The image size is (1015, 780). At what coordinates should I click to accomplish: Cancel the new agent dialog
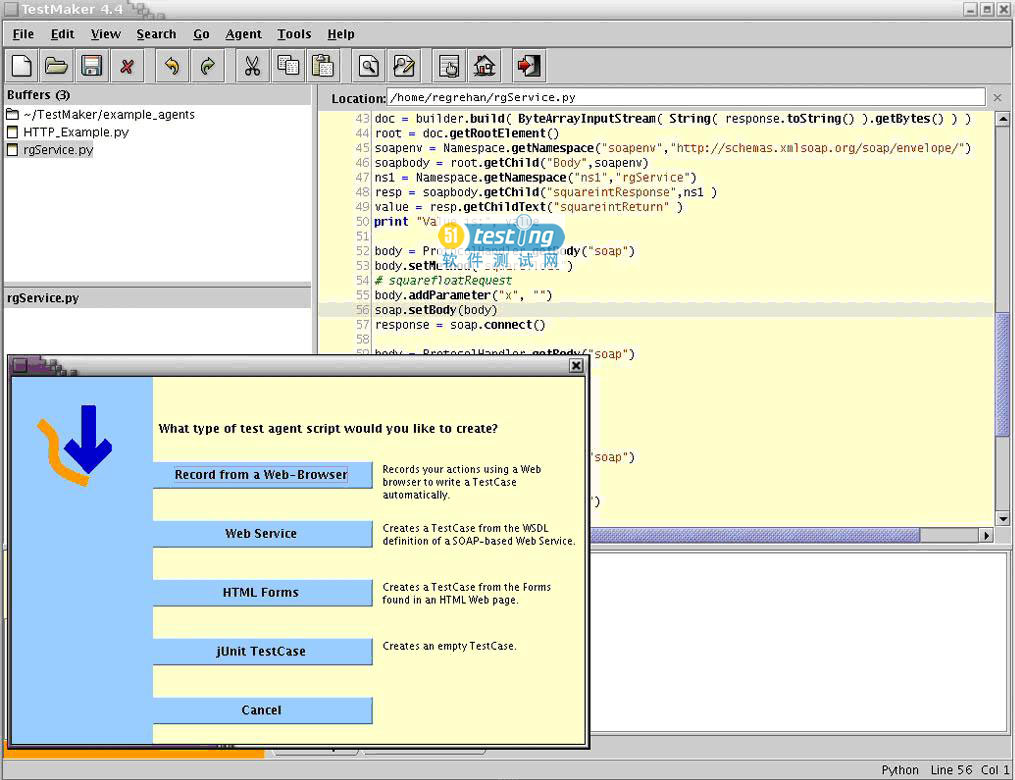263,710
